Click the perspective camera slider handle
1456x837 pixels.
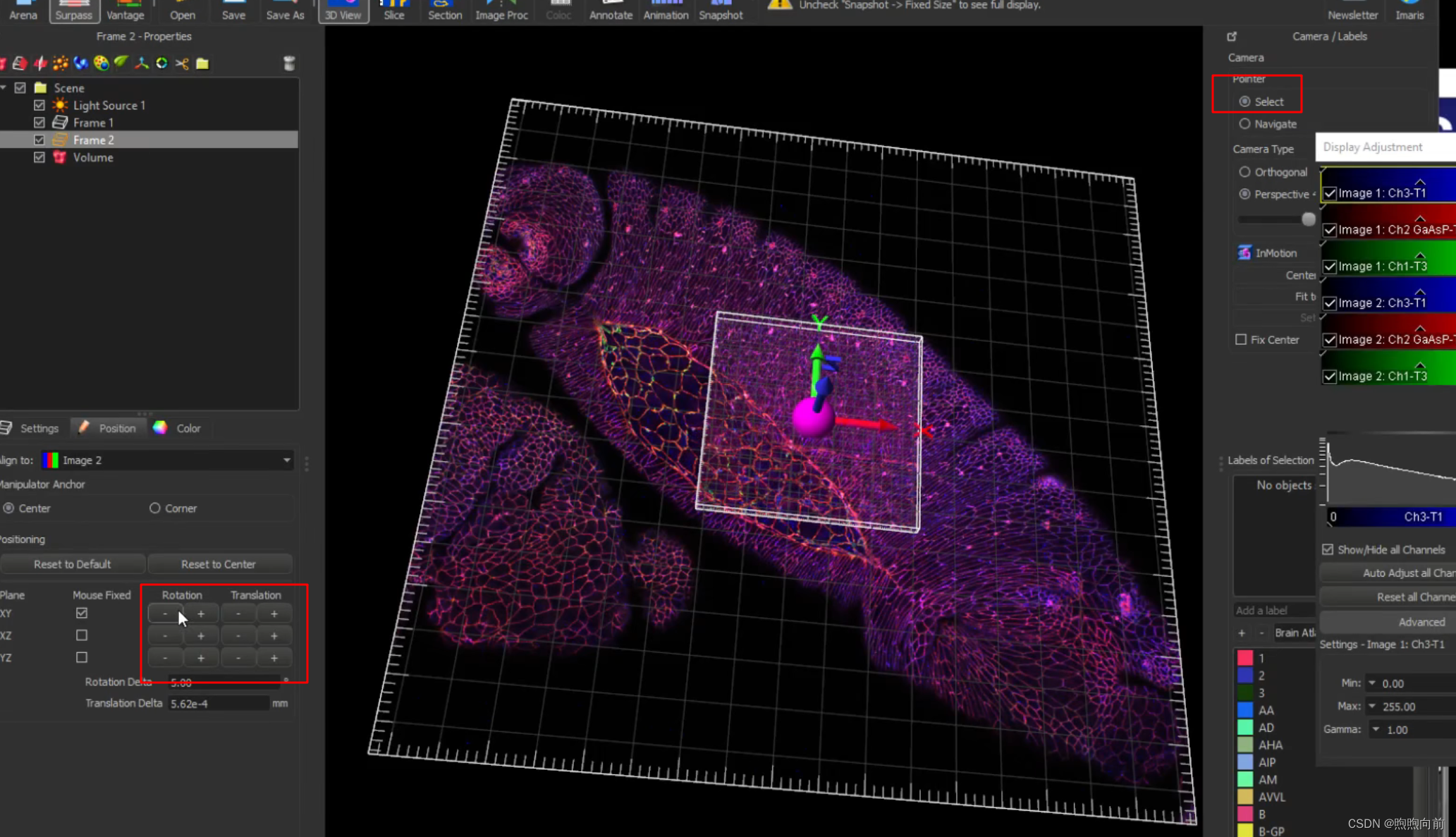(x=1308, y=219)
